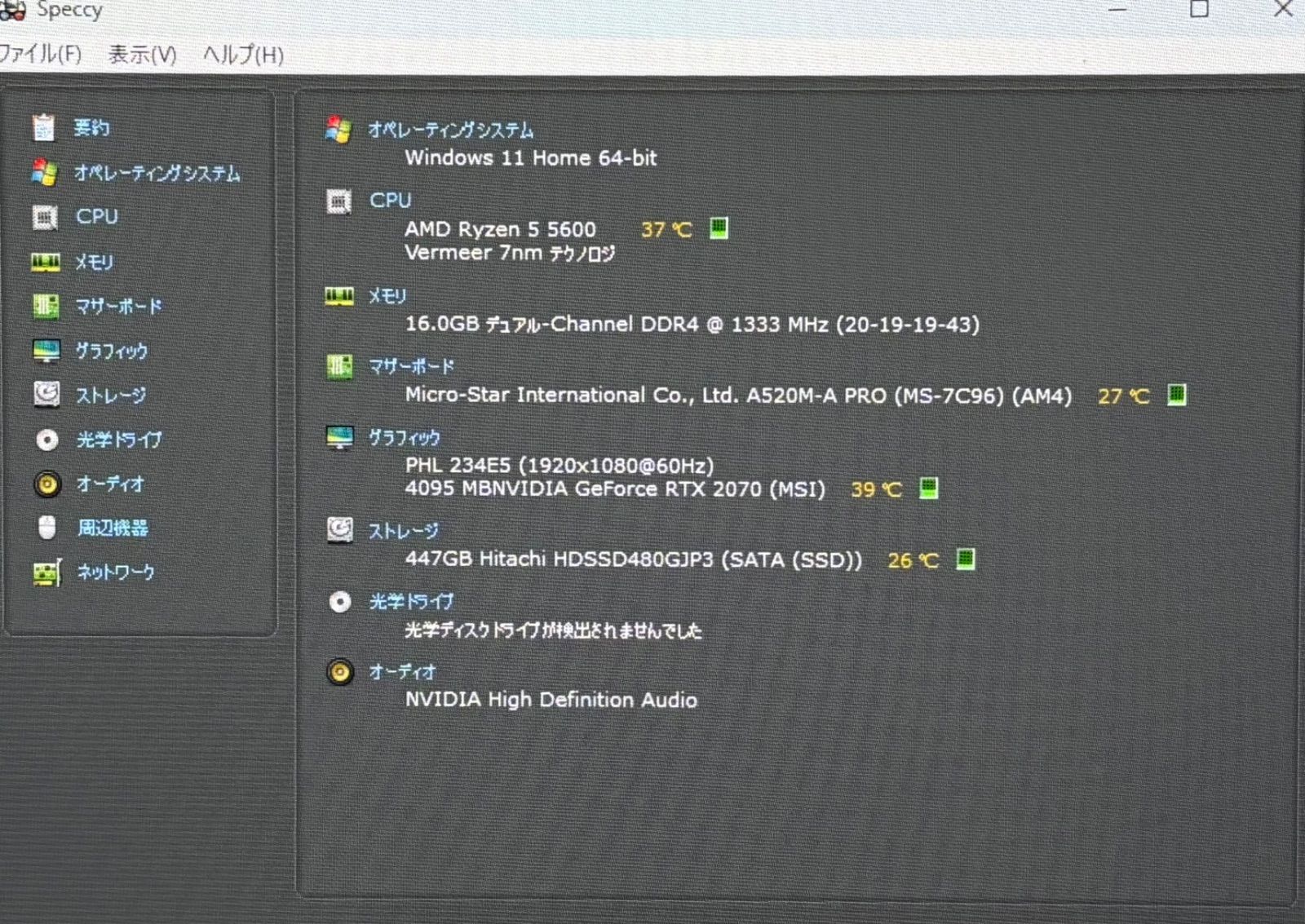The image size is (1305, 924).
Task: Show マザーボード section from sidebar
Action: (x=119, y=307)
